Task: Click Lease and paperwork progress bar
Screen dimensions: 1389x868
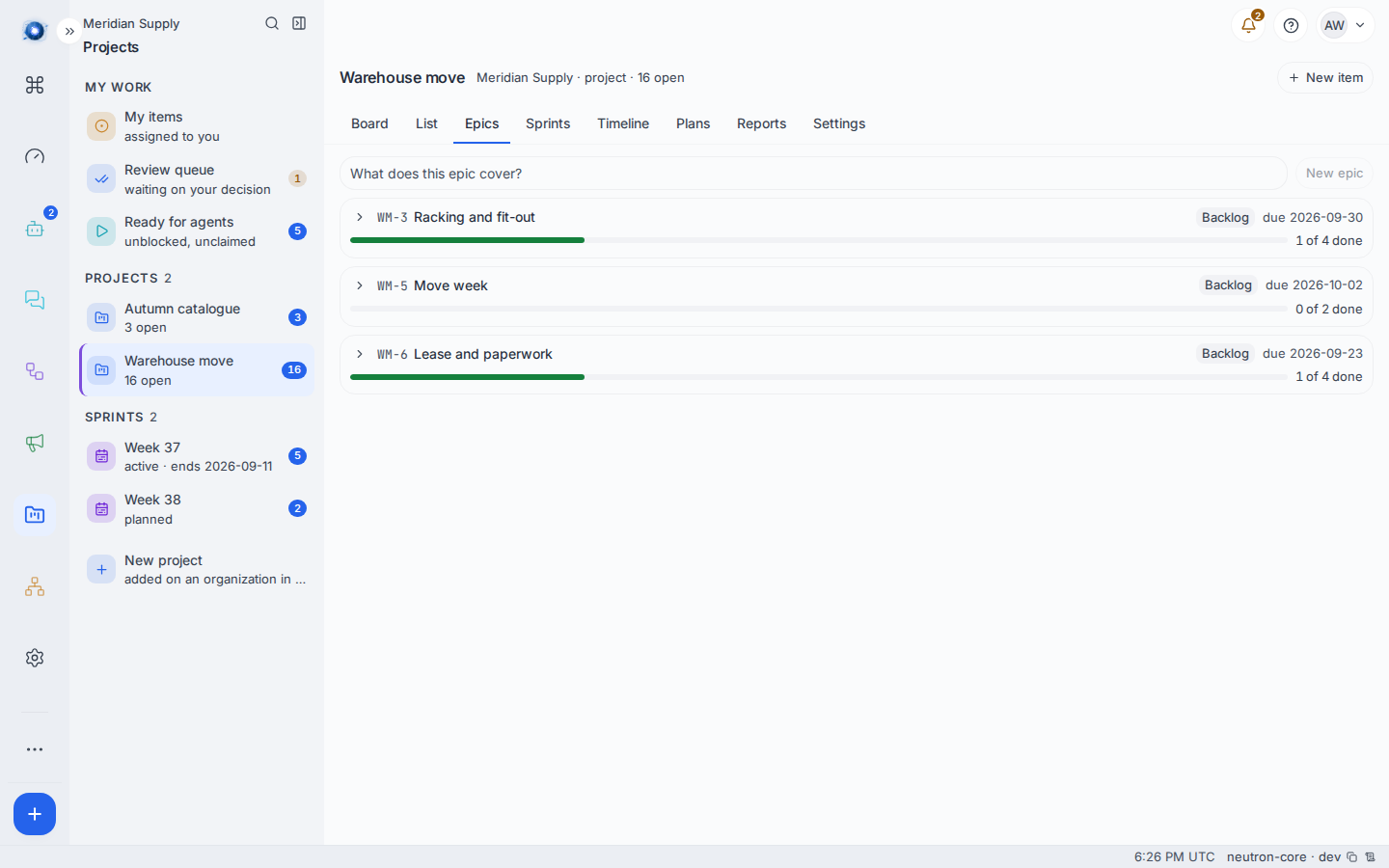Action: 818,376
